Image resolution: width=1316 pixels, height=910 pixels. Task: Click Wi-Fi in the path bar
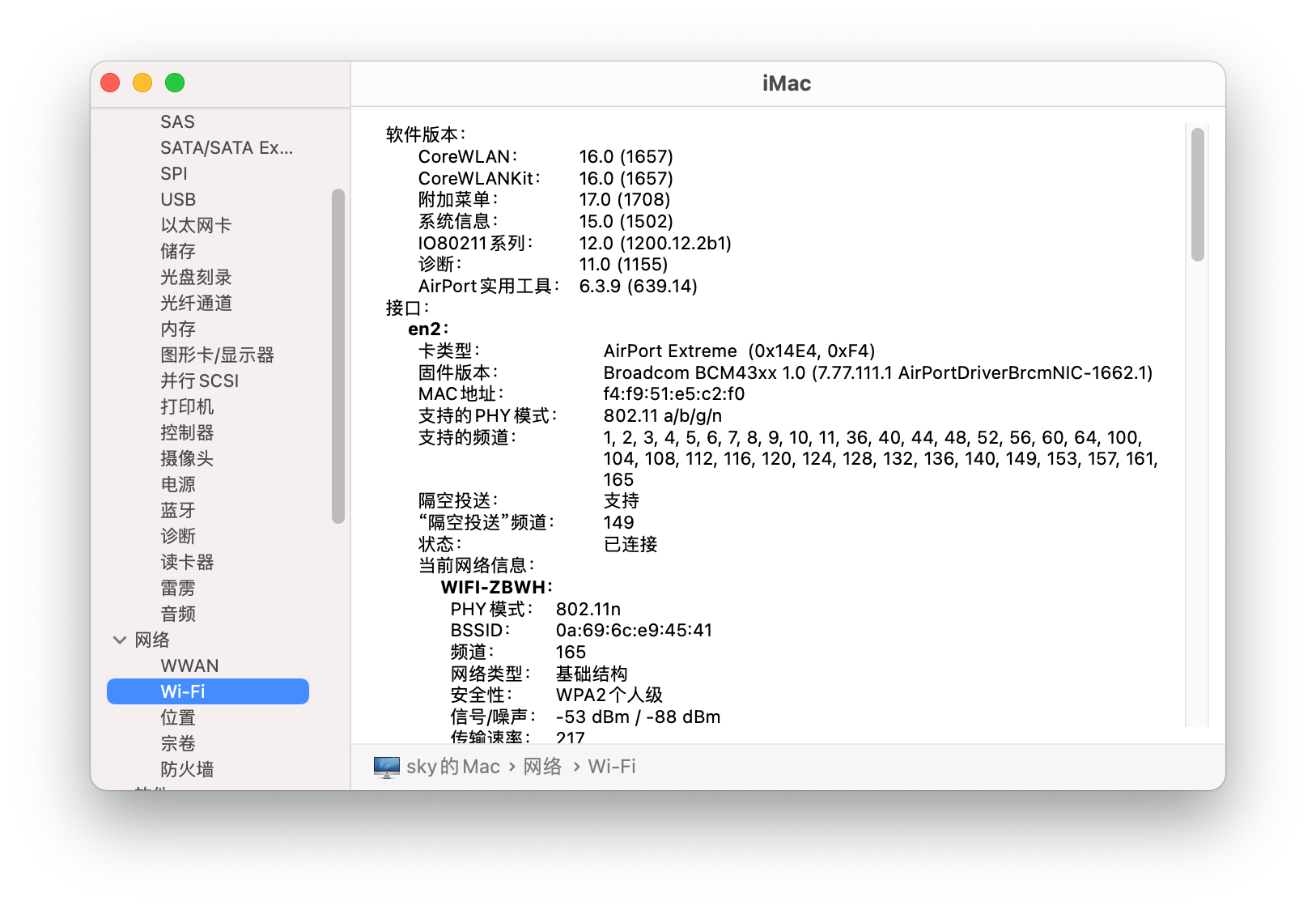pos(612,767)
